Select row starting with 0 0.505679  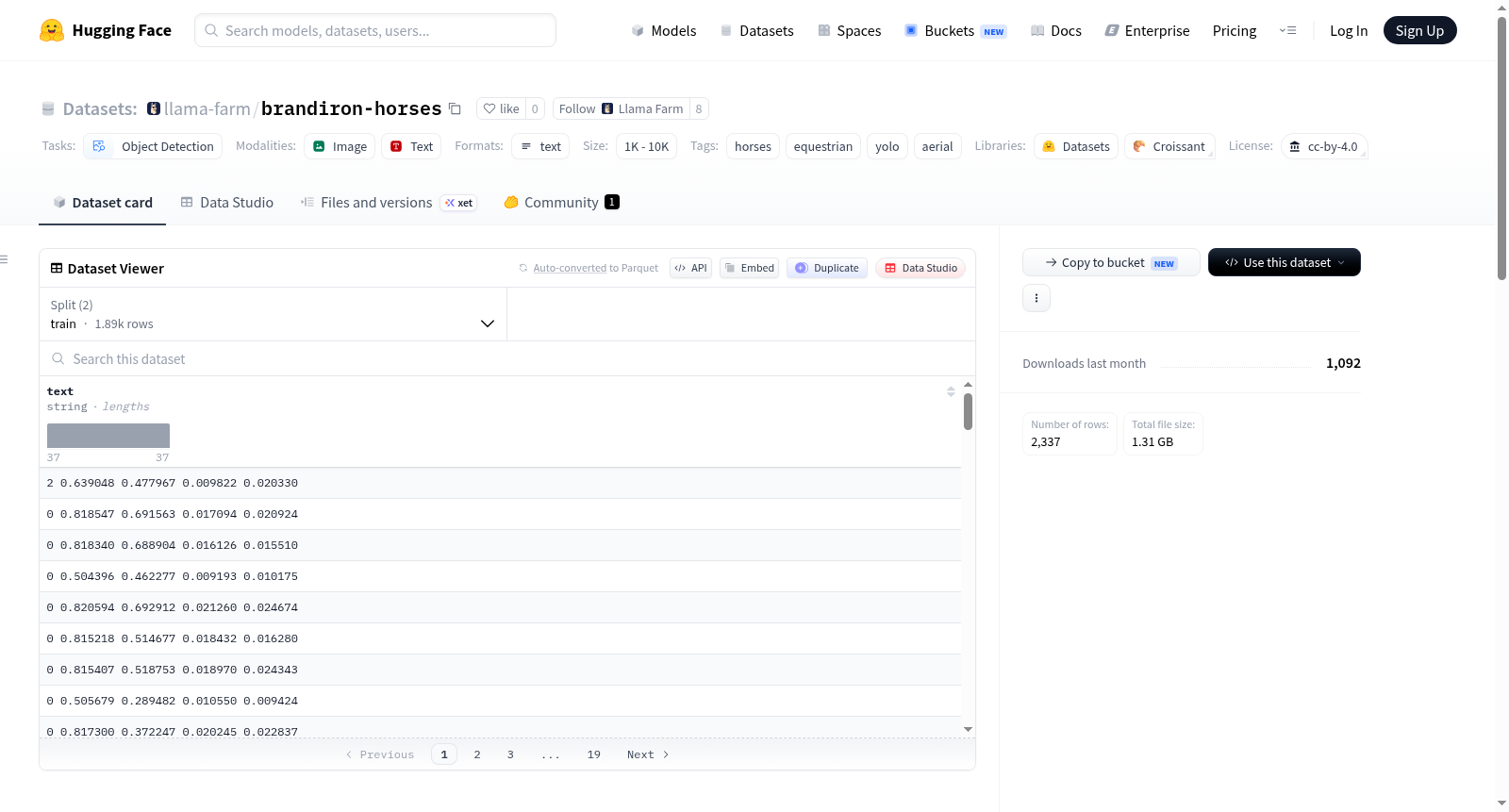(x=500, y=701)
